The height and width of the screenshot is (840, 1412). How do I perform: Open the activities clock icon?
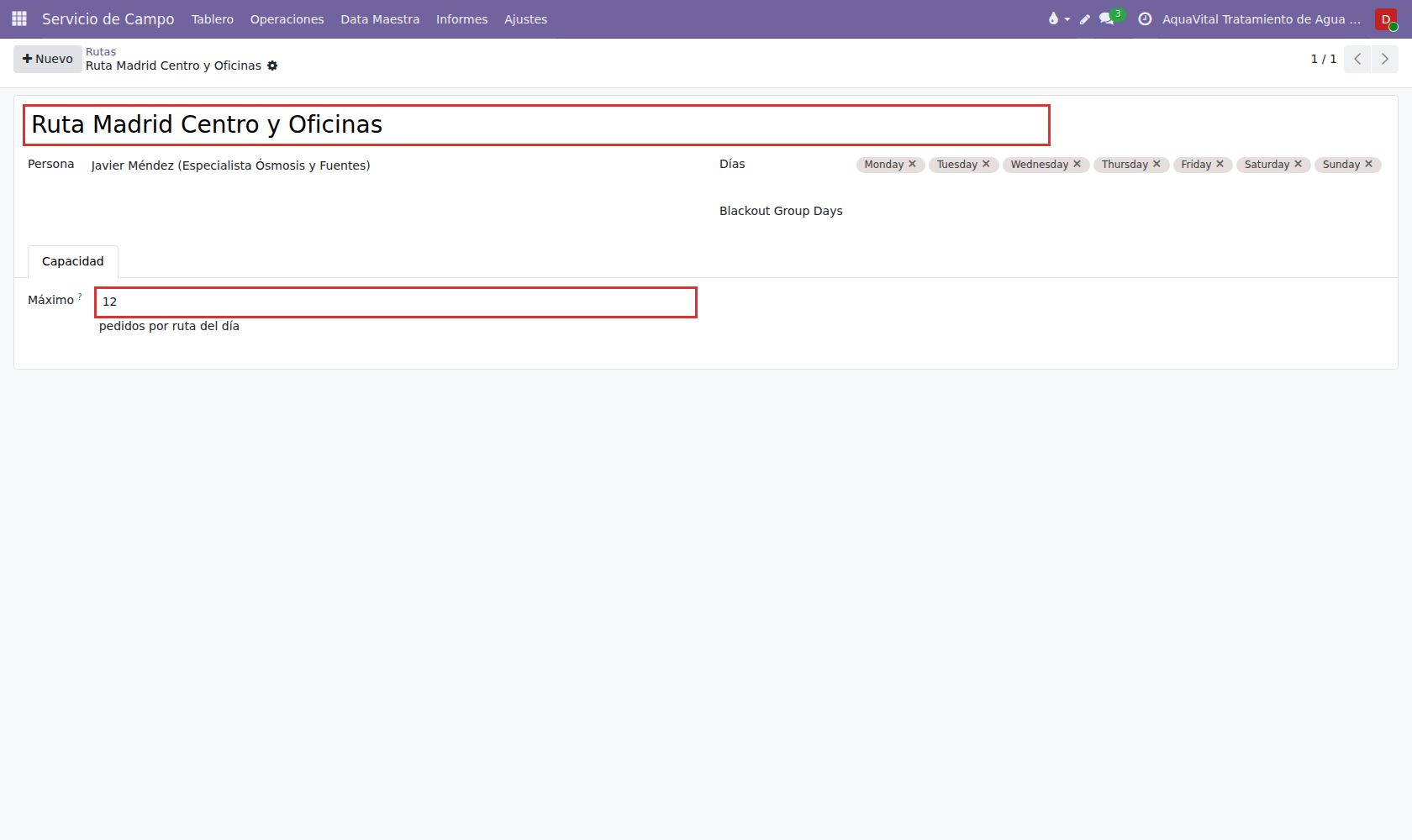click(1145, 18)
